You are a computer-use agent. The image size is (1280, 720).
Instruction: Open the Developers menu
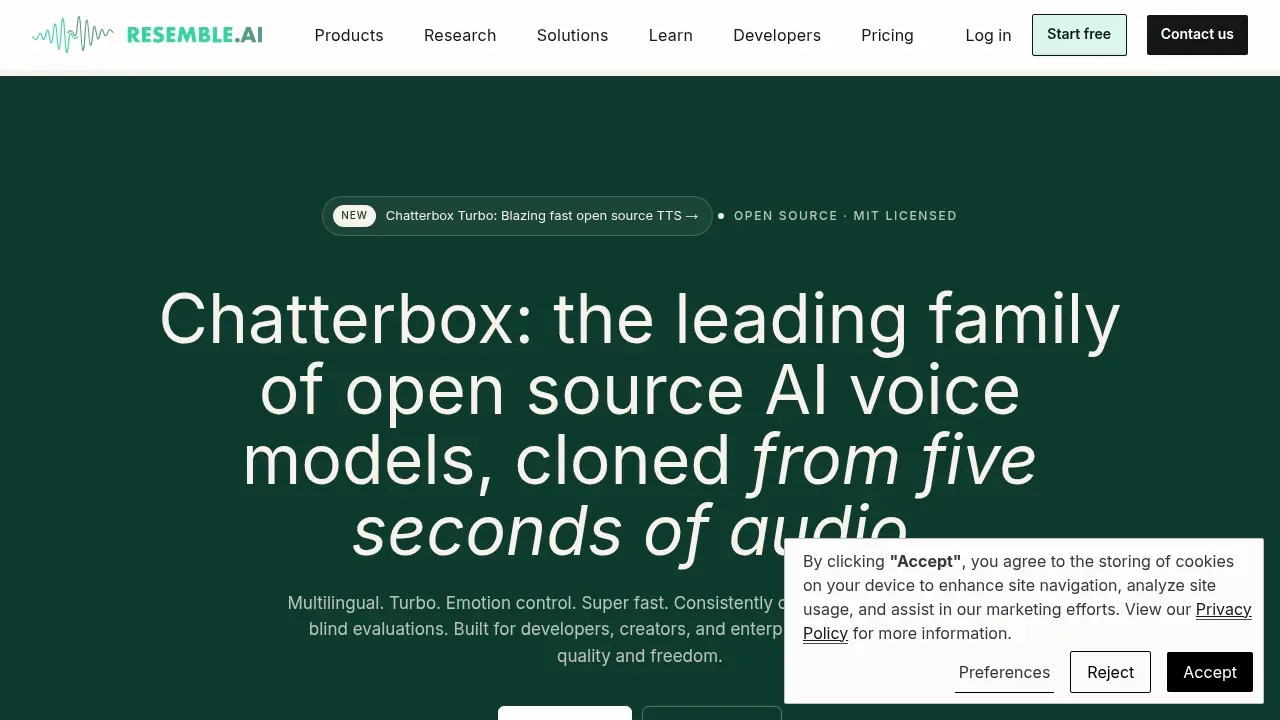tap(777, 35)
